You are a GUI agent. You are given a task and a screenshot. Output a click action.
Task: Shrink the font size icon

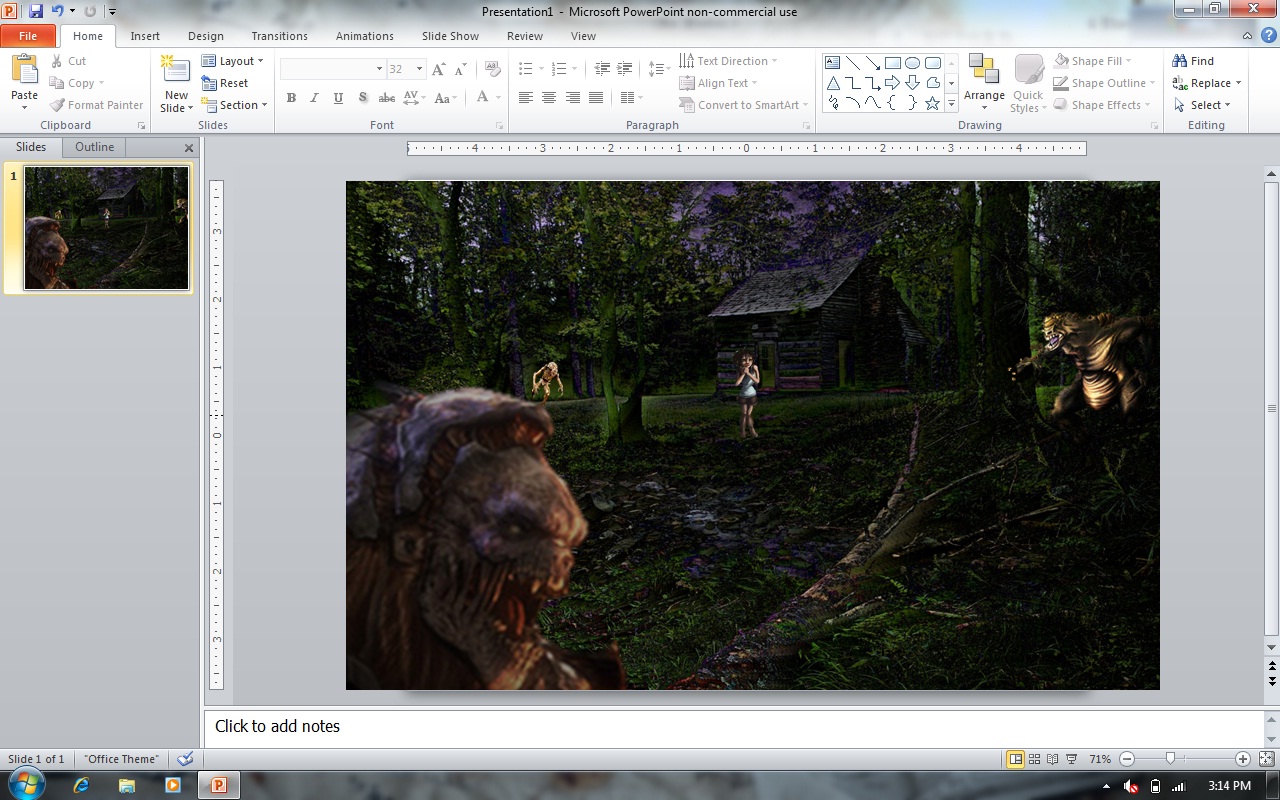pos(460,69)
